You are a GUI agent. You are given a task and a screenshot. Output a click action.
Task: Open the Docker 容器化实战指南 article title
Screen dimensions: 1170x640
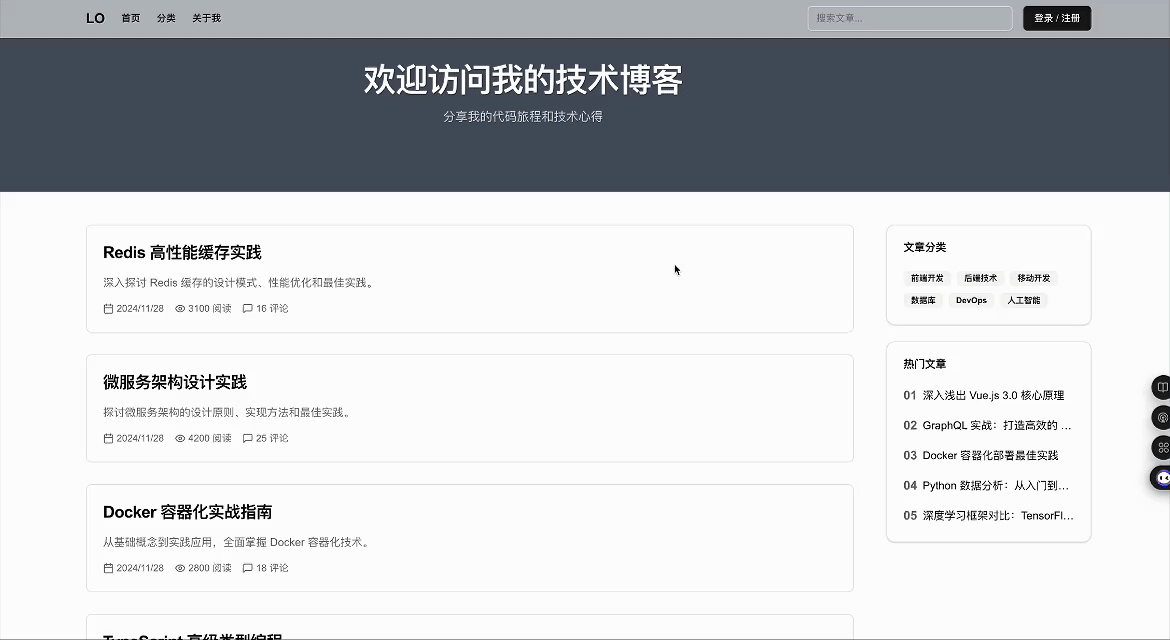tap(187, 512)
